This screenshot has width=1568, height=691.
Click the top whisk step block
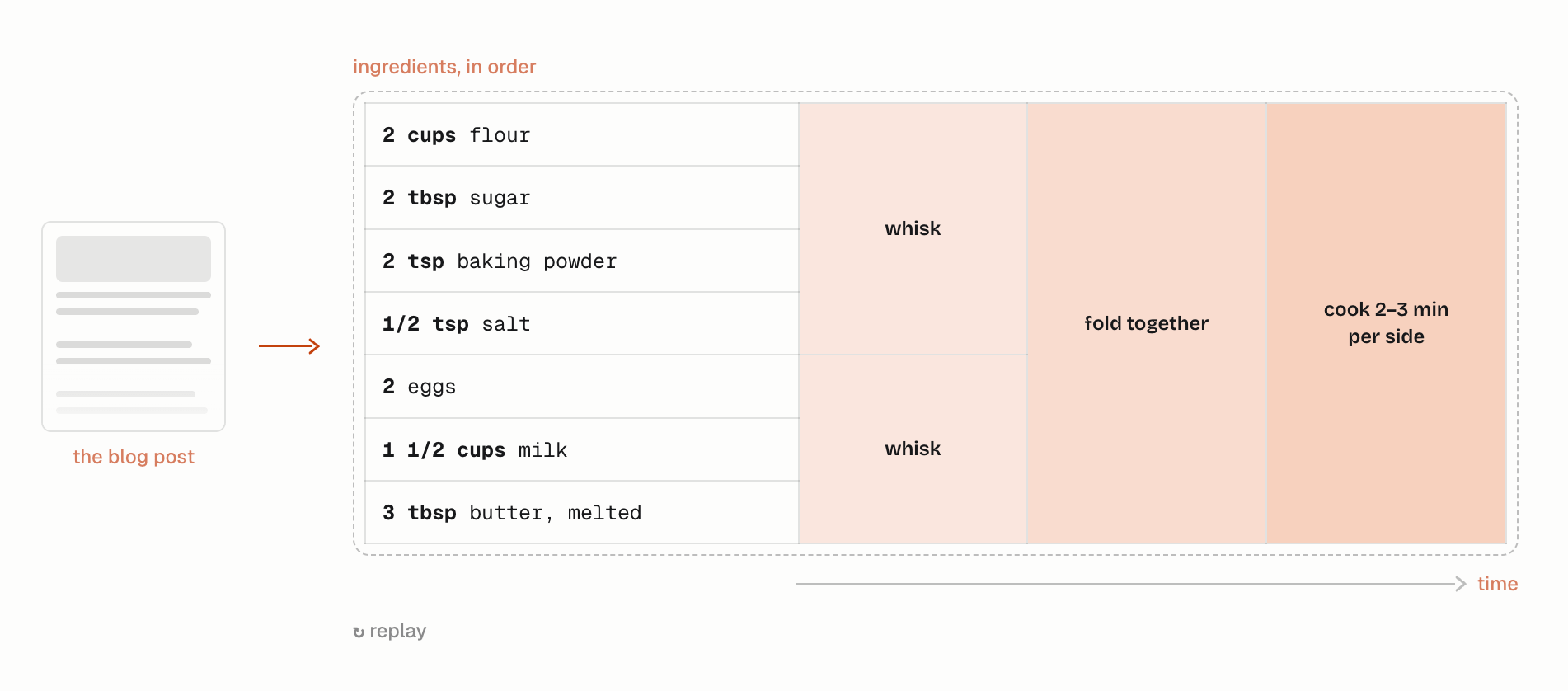(913, 228)
